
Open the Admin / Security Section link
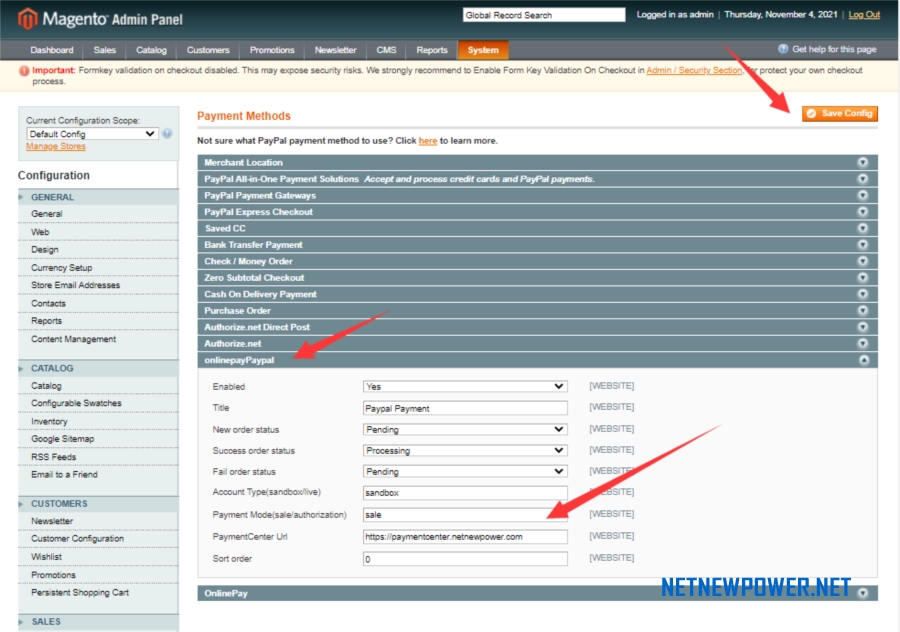click(694, 70)
